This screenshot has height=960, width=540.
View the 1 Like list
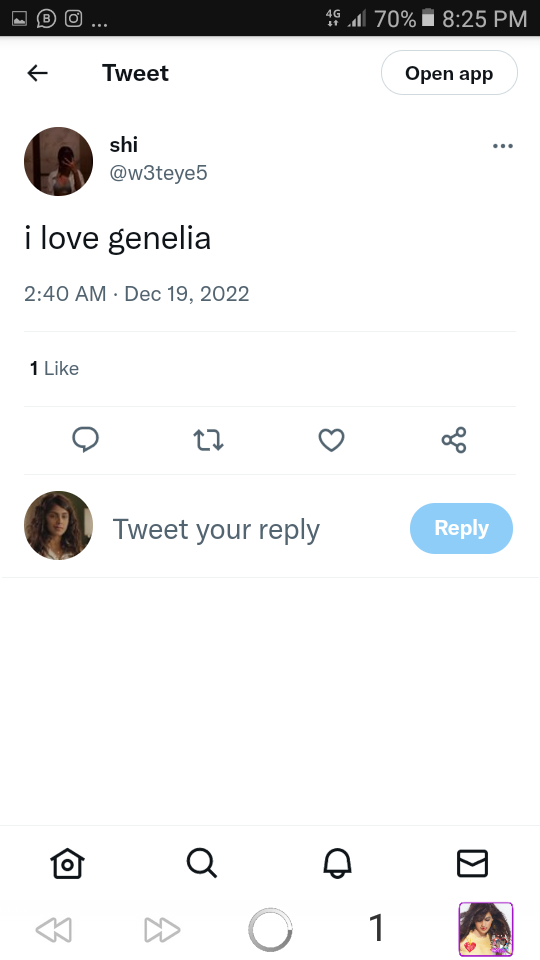pyautogui.click(x=54, y=369)
